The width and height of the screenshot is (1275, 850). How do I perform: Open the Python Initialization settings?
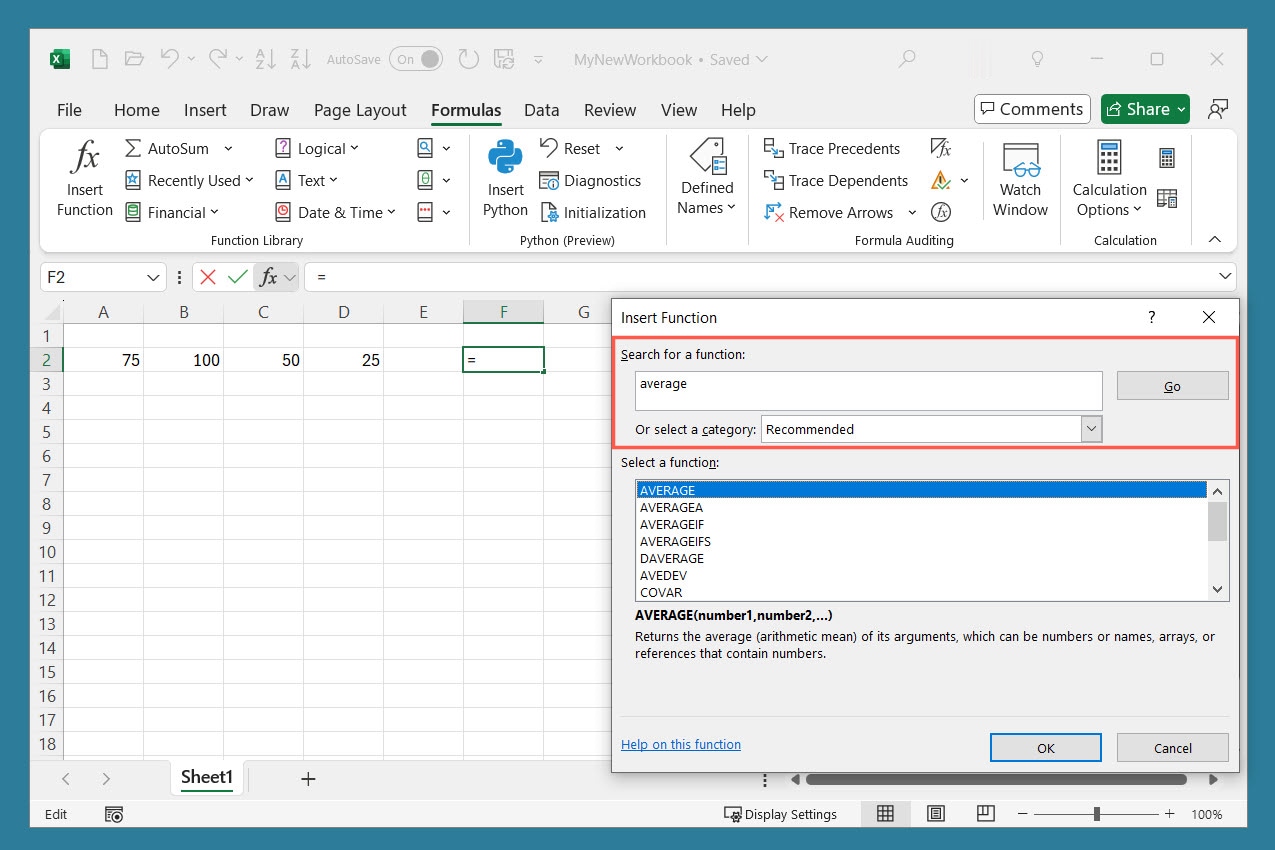pyautogui.click(x=593, y=213)
